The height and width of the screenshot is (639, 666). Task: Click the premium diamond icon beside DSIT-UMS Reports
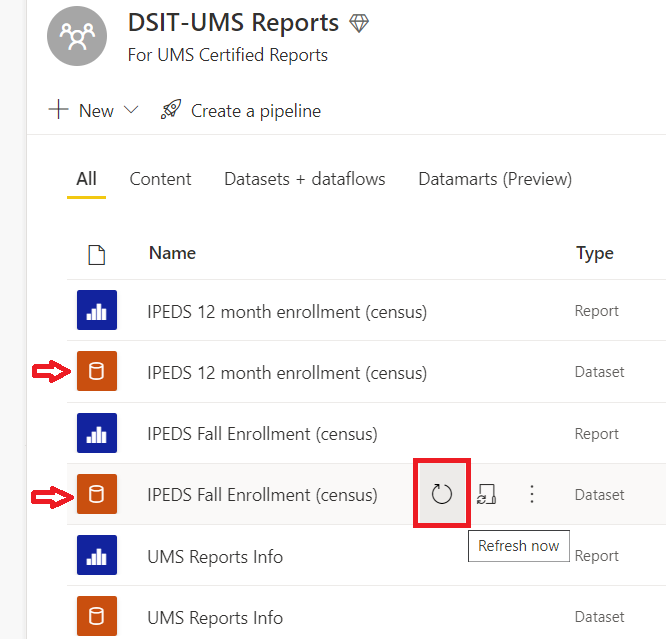pos(359,23)
